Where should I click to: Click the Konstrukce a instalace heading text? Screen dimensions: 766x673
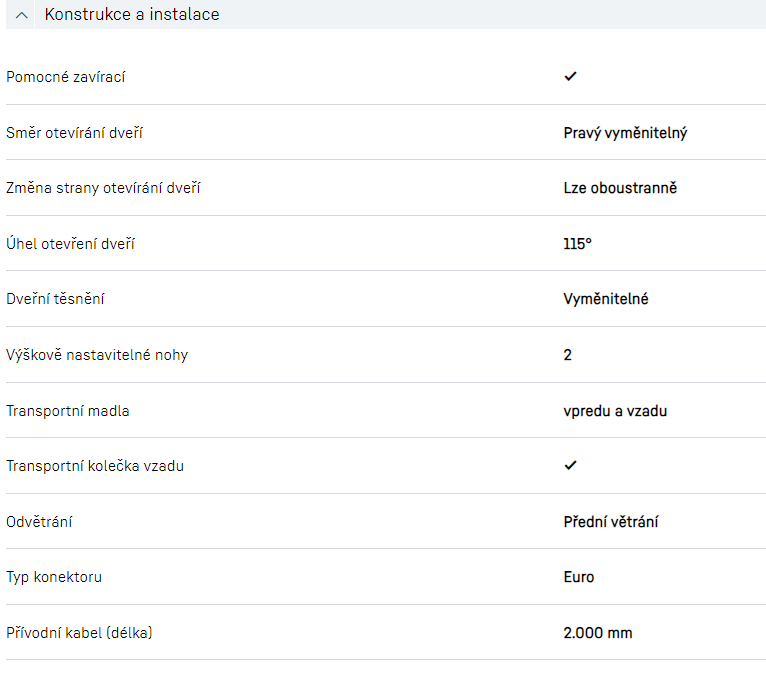click(131, 15)
